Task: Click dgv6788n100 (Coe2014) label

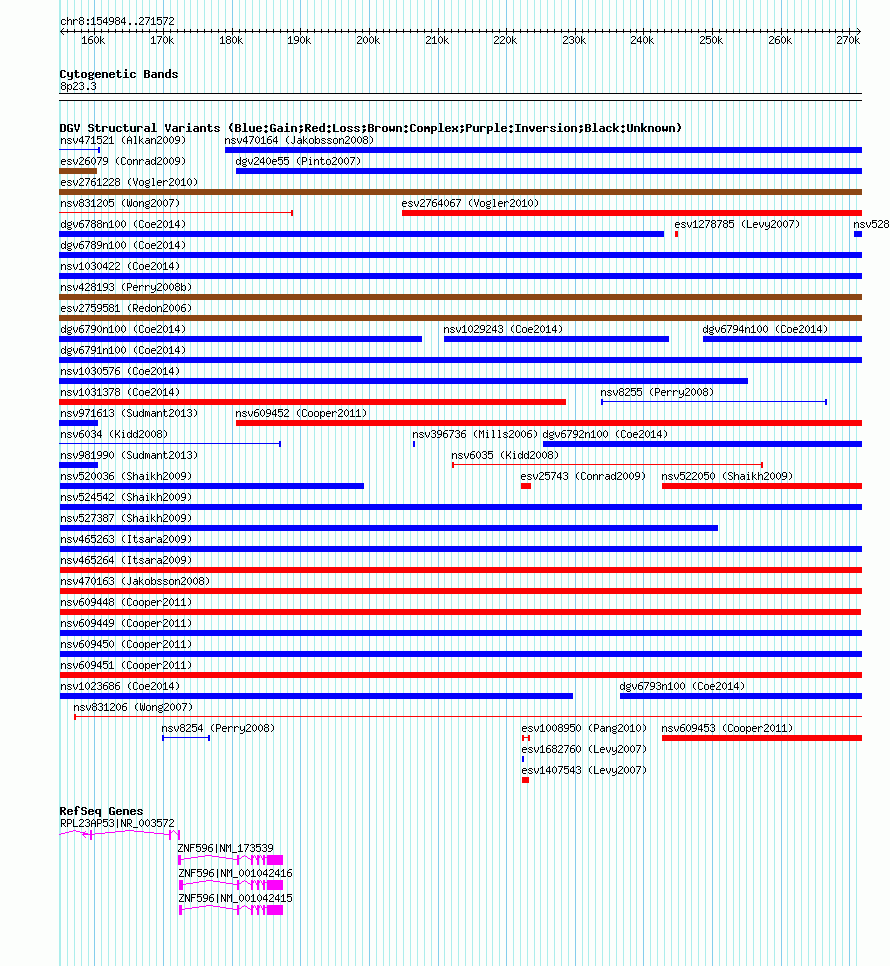Action: [x=123, y=224]
